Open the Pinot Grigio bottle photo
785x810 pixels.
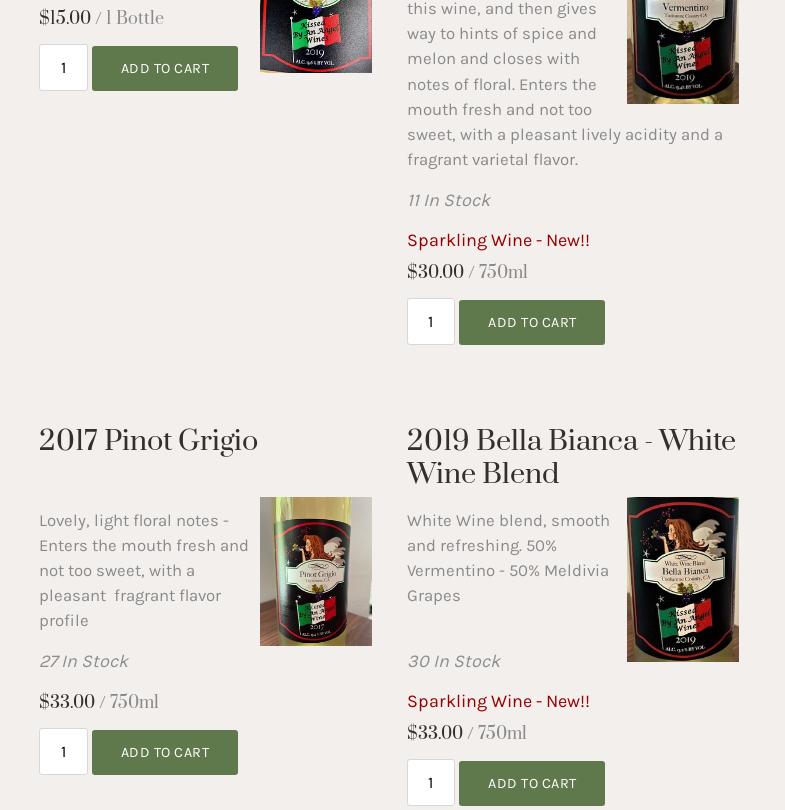pyautogui.click(x=315, y=571)
